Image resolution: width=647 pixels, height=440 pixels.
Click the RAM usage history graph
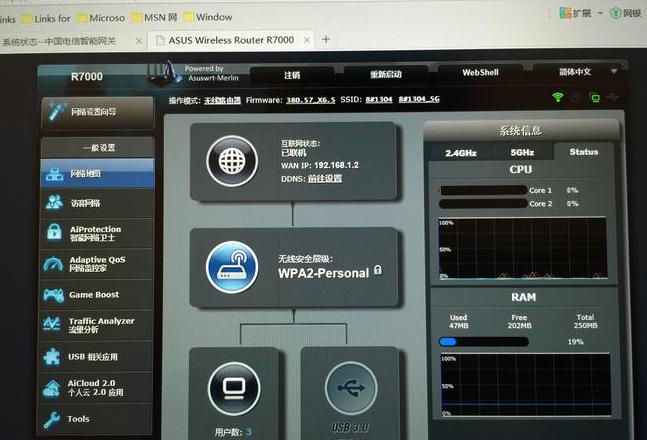(525, 385)
